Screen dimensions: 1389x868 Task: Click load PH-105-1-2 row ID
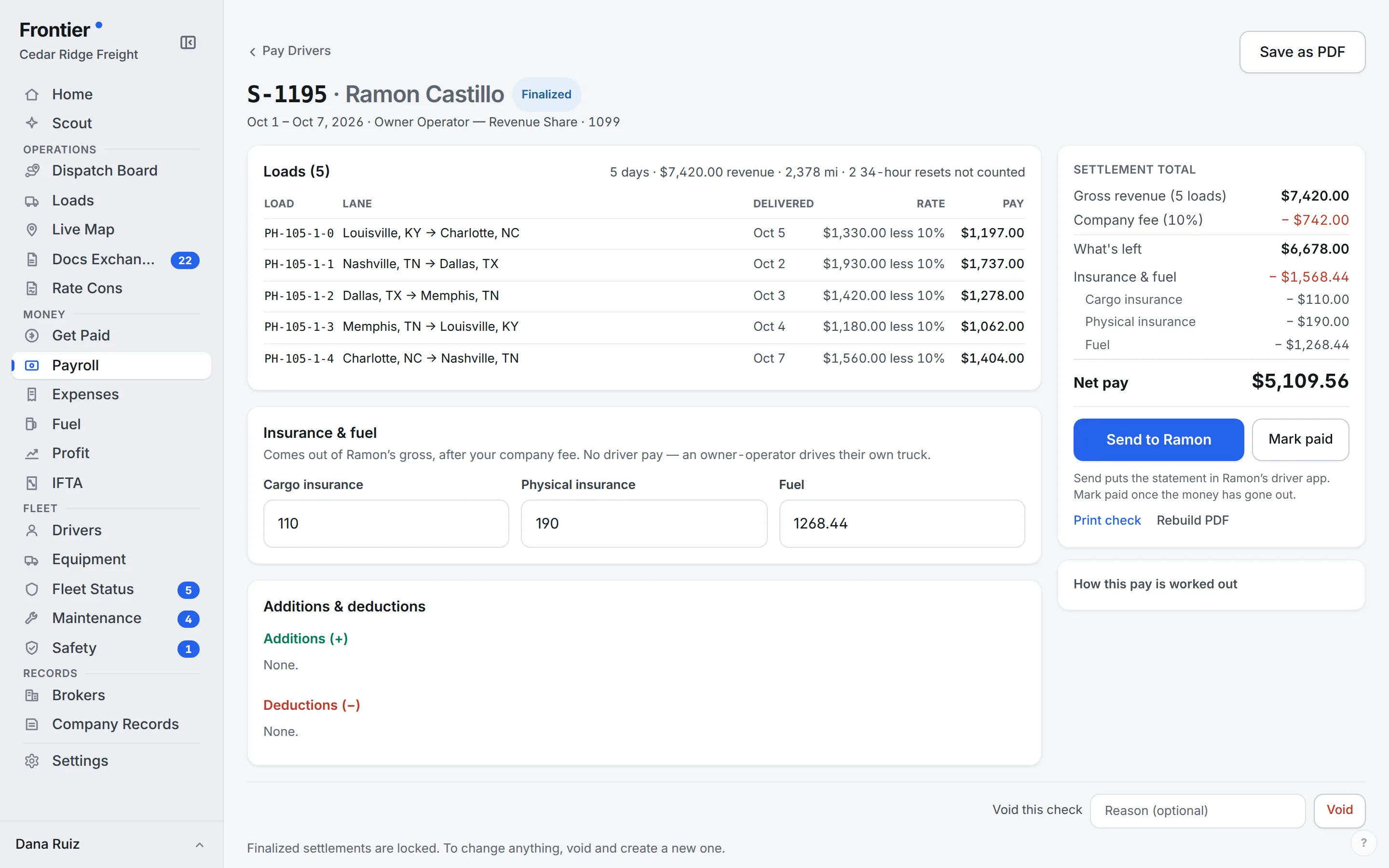tap(299, 296)
